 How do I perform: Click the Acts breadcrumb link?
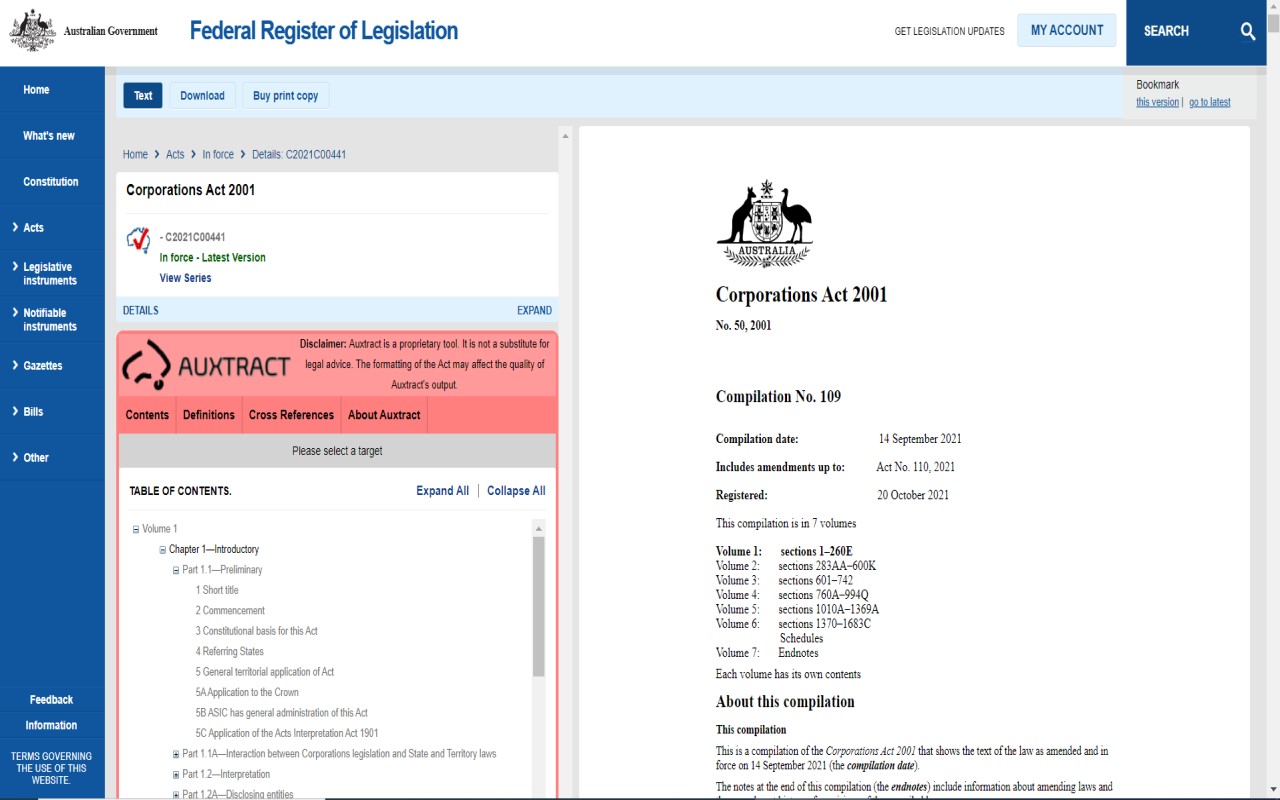pos(175,155)
